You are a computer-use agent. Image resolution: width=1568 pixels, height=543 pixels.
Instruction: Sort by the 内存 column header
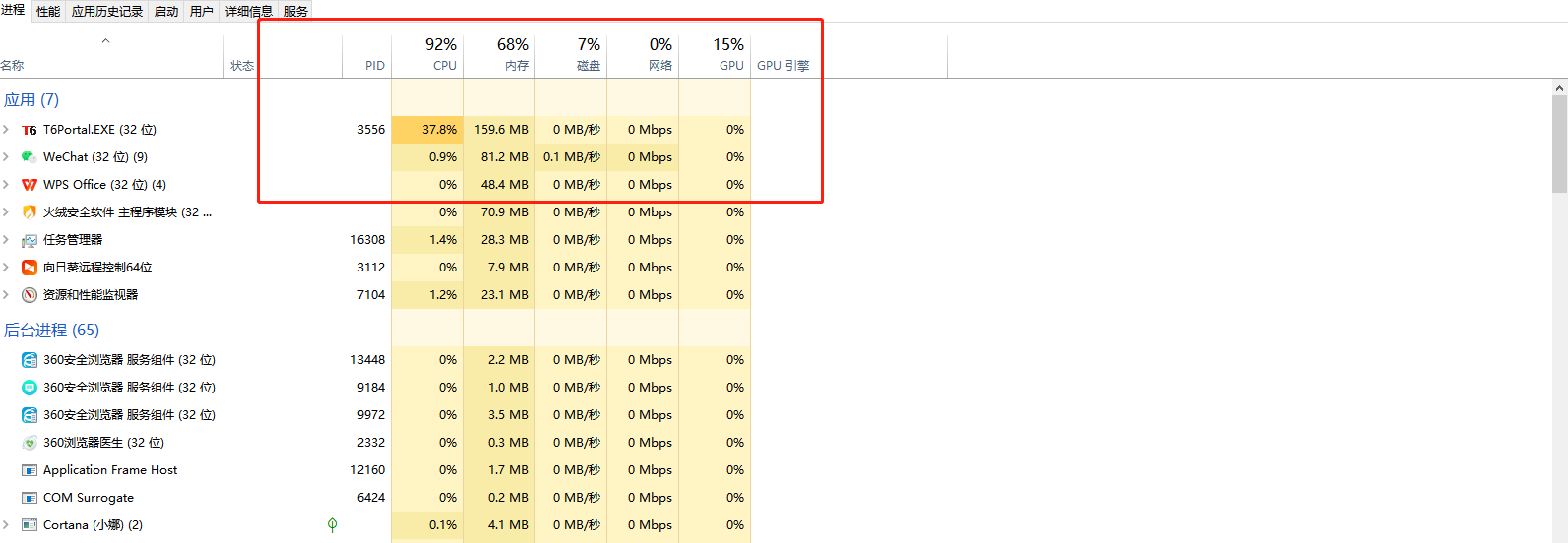[499, 57]
